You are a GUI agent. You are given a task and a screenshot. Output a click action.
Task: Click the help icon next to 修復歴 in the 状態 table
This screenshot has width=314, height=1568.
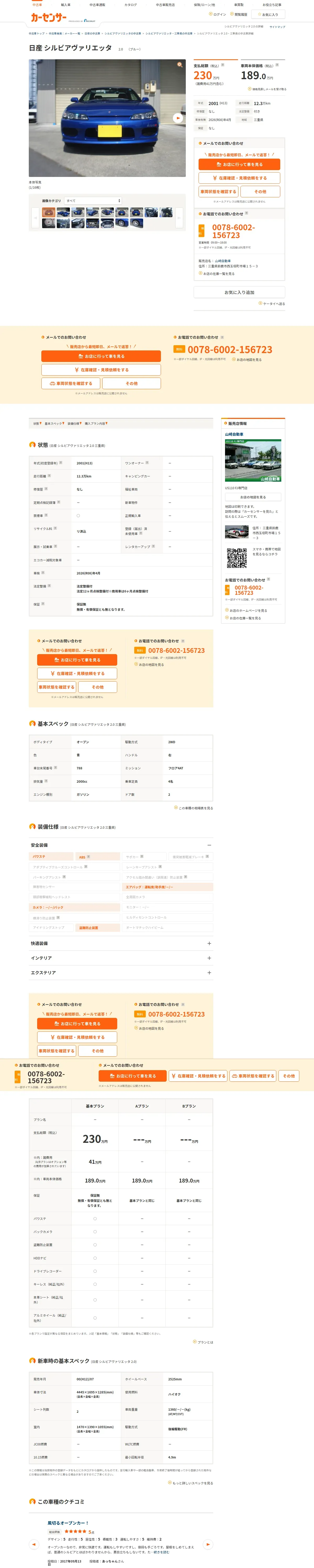46,489
